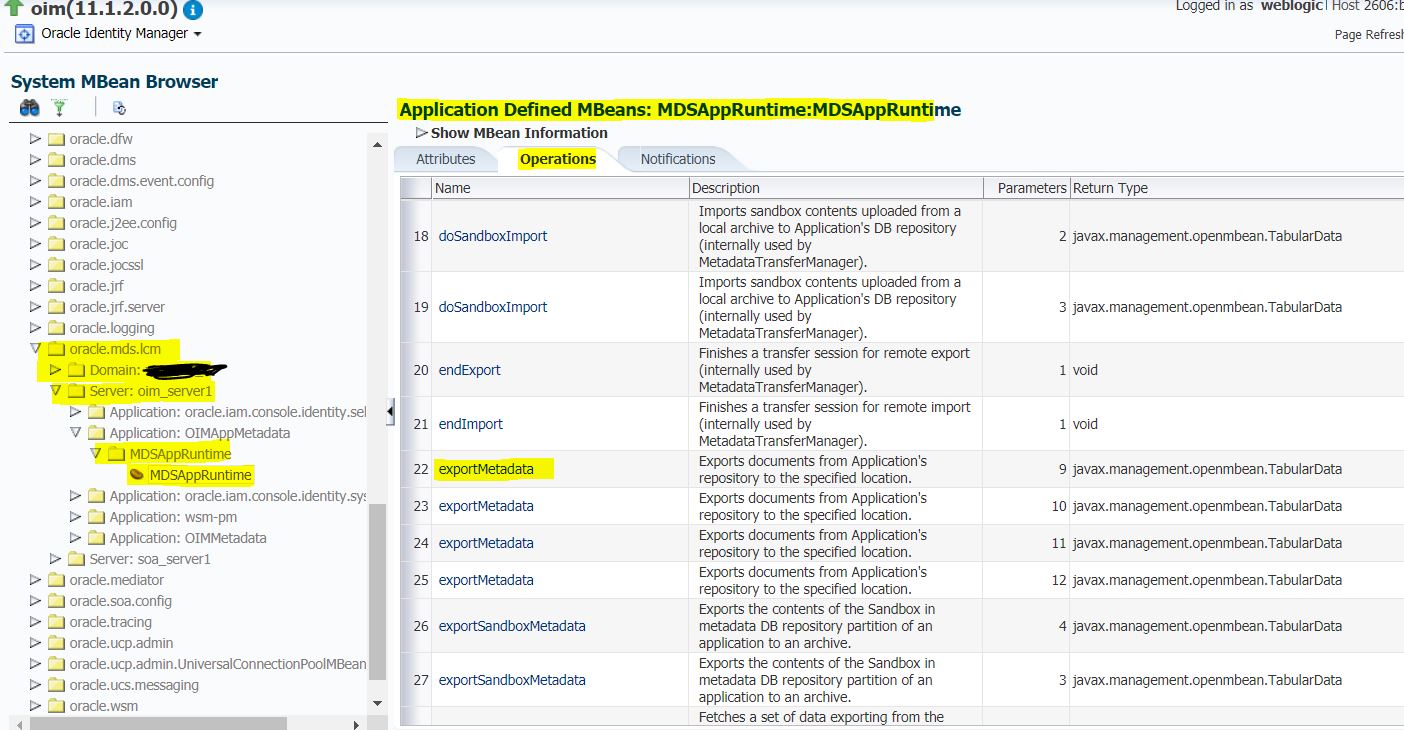Click the folder icon beside Server: soa_server1

point(76,559)
